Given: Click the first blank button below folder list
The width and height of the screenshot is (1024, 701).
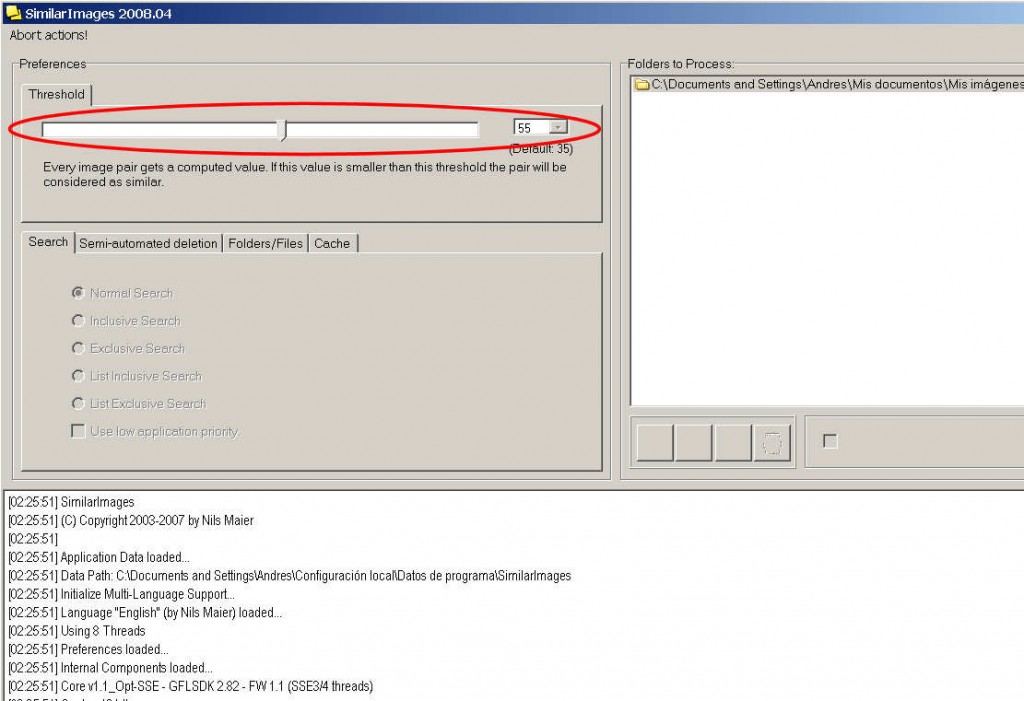Looking at the screenshot, I should click(655, 442).
